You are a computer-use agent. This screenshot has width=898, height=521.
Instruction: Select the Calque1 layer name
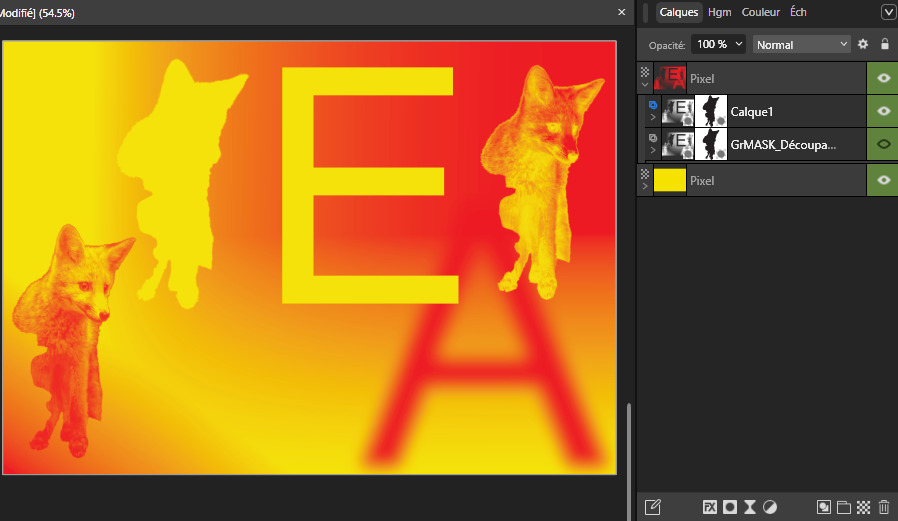[x=751, y=112]
